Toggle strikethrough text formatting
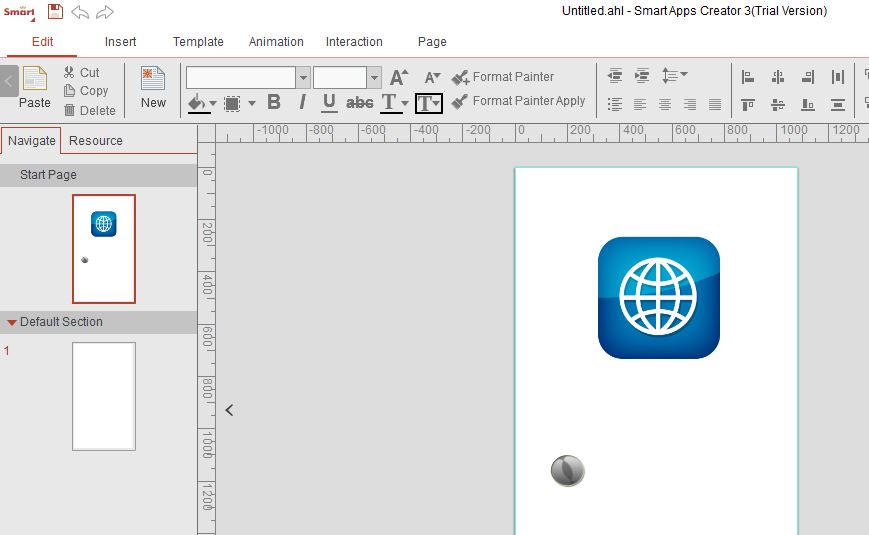The width and height of the screenshot is (869, 535). pos(360,103)
